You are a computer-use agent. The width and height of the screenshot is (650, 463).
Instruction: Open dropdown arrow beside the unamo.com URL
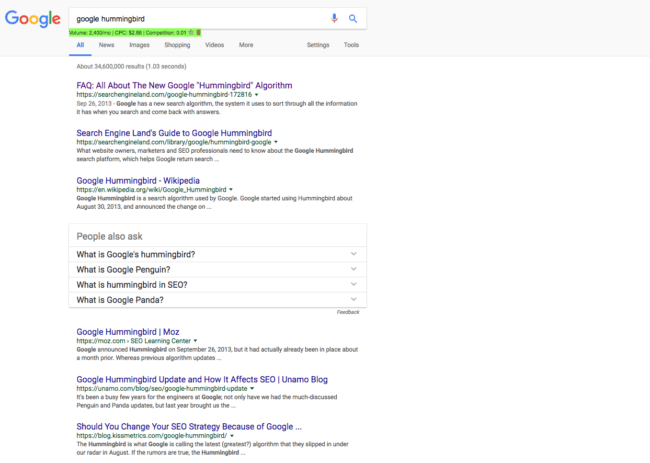click(x=252, y=389)
